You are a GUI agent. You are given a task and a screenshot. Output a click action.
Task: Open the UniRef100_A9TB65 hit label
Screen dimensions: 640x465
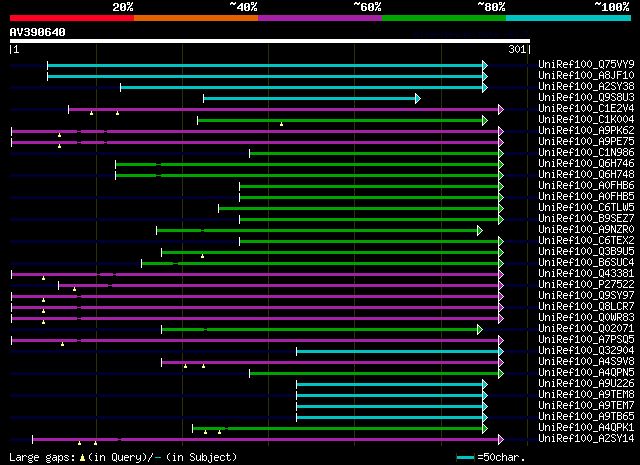(x=586, y=416)
